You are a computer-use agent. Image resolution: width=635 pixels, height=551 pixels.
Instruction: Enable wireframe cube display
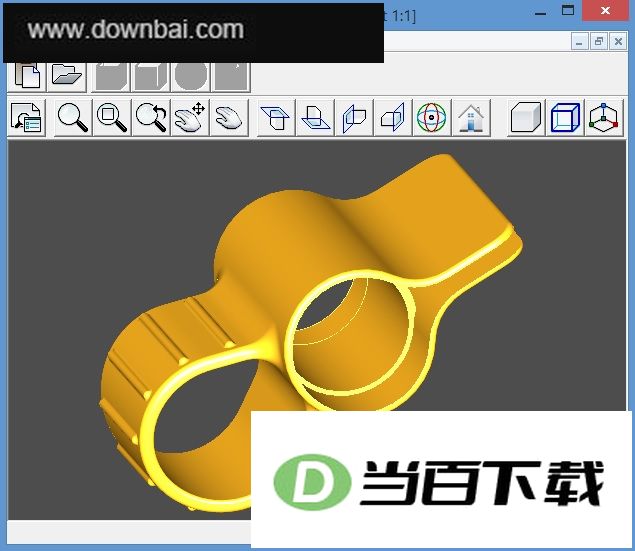tap(565, 118)
